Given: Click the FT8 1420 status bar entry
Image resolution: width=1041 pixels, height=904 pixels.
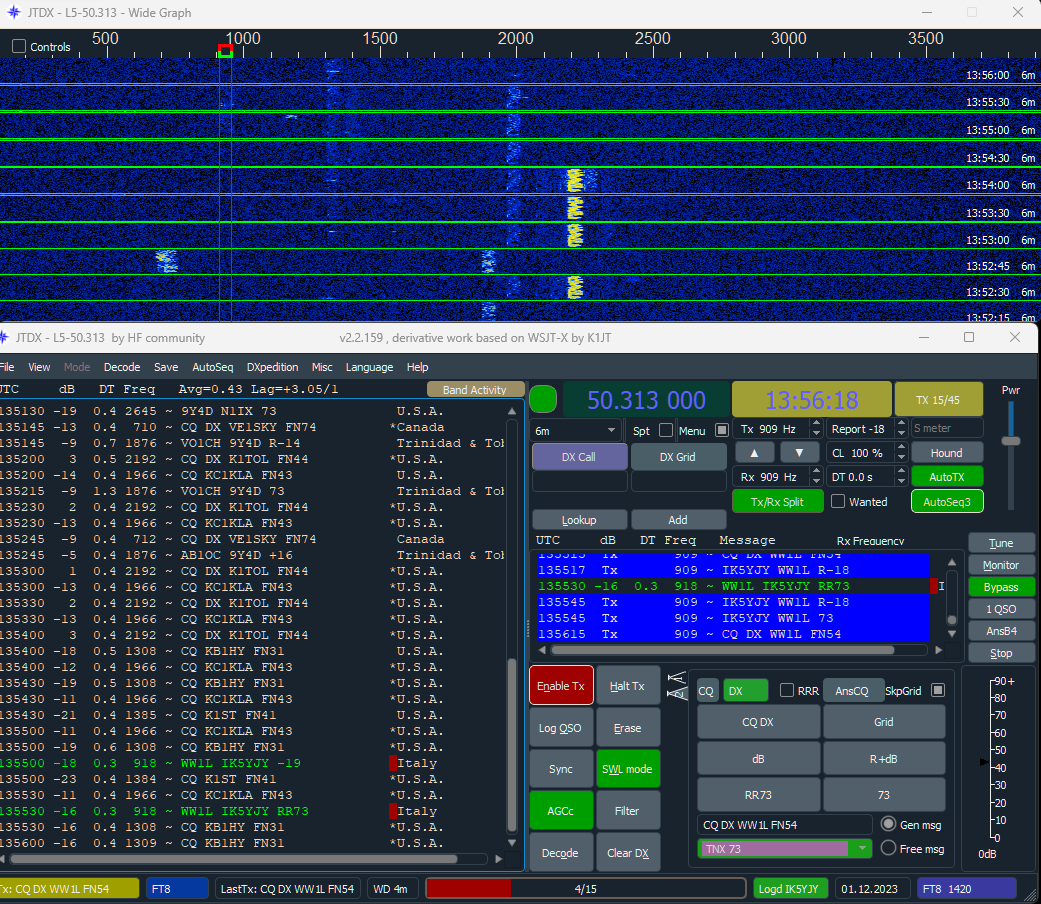Looking at the screenshot, I should click(x=966, y=888).
